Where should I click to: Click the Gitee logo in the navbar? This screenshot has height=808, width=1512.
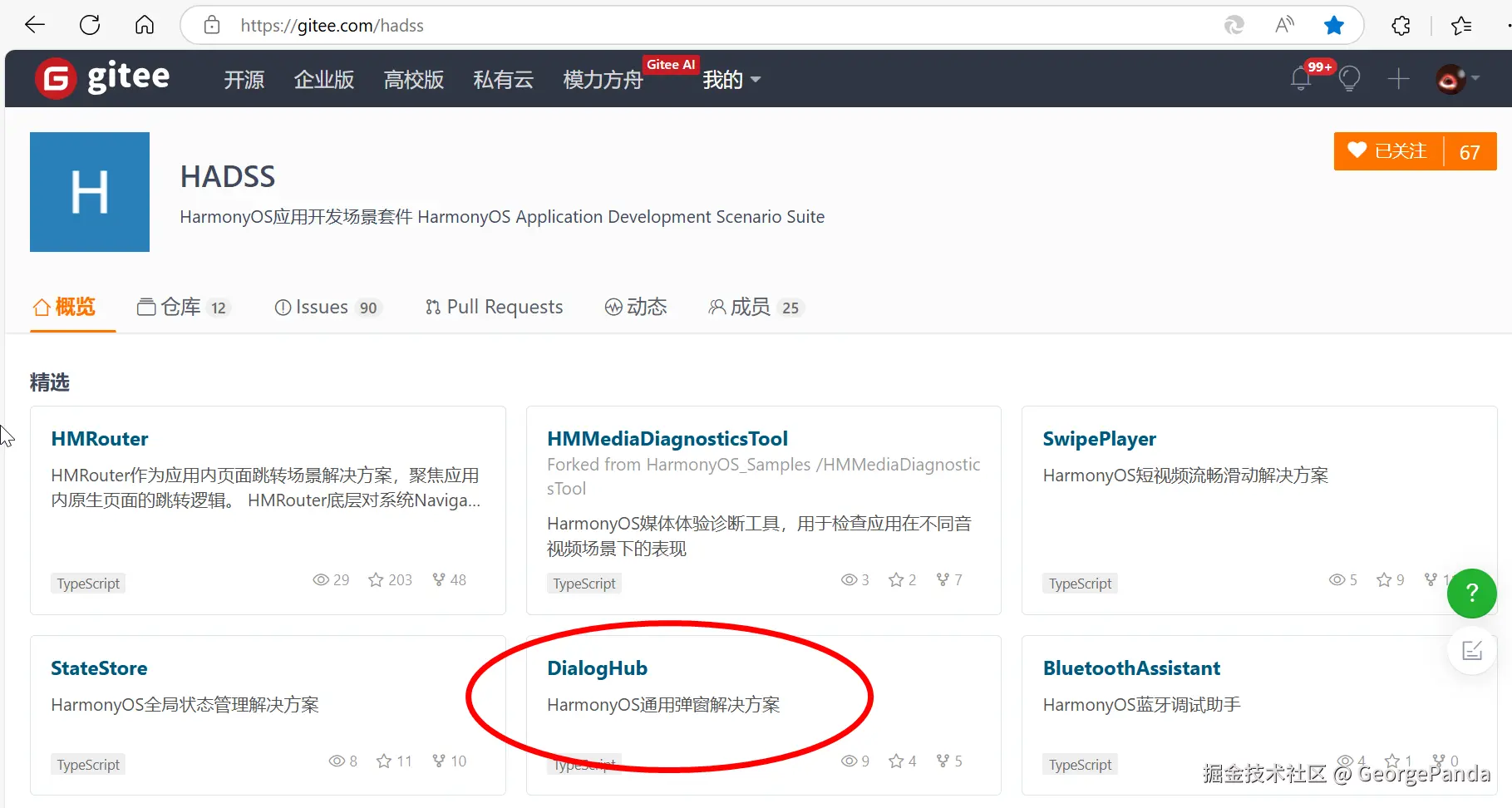coord(103,78)
